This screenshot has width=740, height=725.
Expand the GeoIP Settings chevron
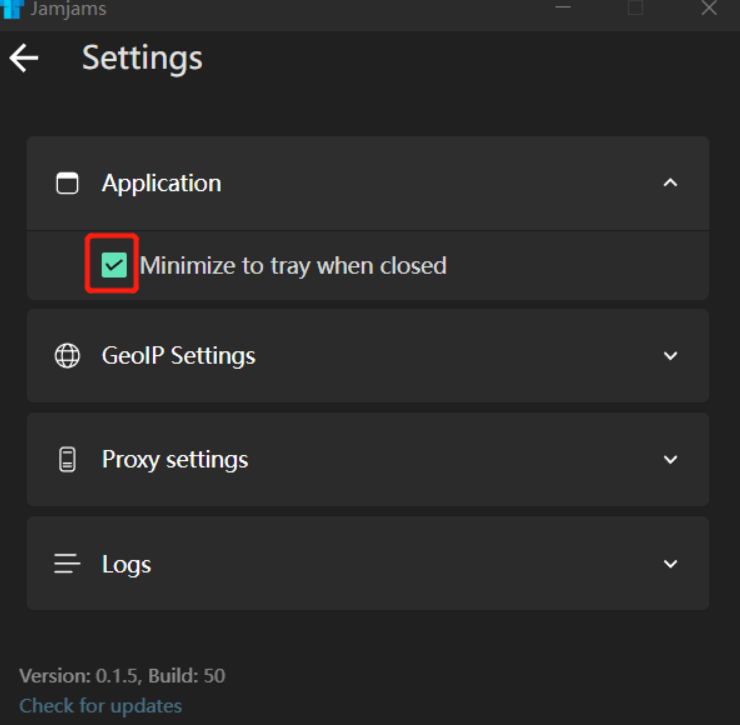pyautogui.click(x=671, y=356)
